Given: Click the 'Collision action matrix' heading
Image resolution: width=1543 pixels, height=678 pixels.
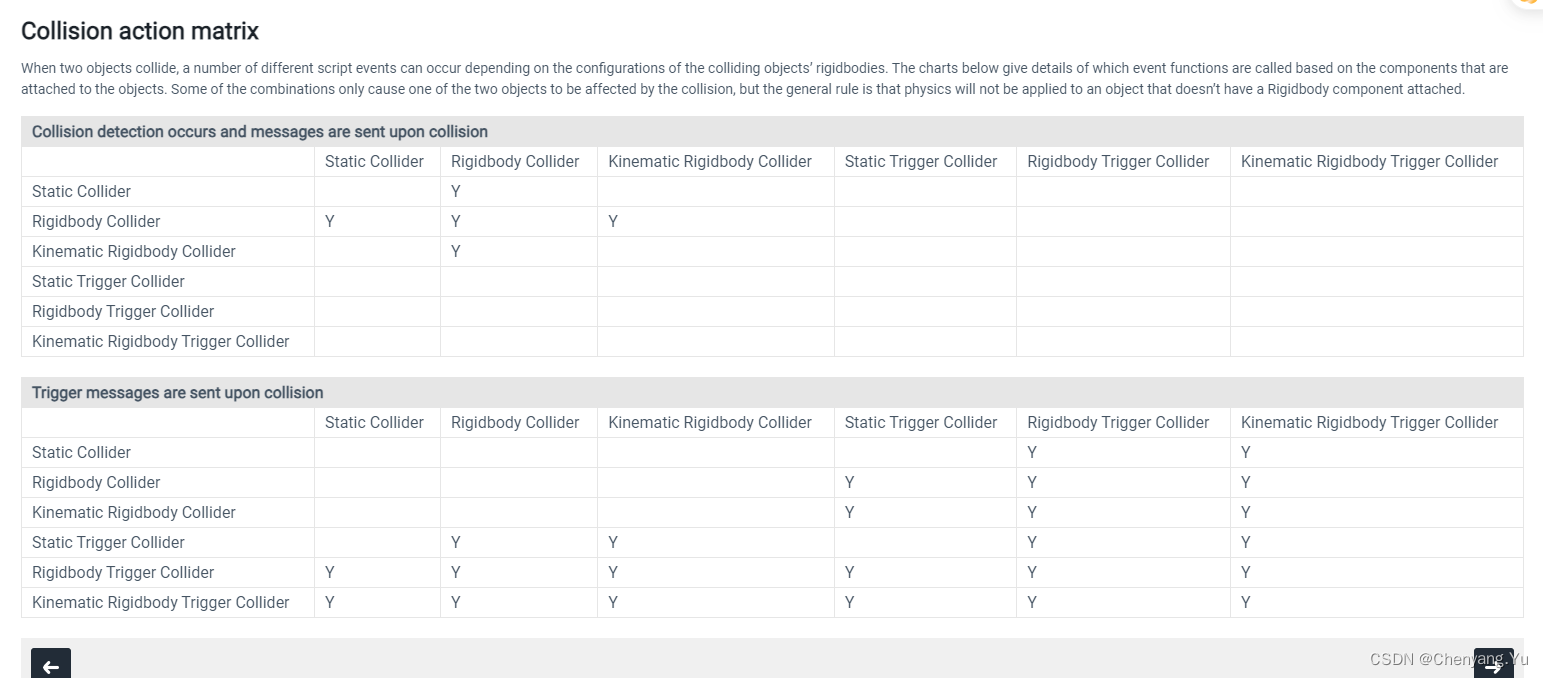Looking at the screenshot, I should click(140, 31).
